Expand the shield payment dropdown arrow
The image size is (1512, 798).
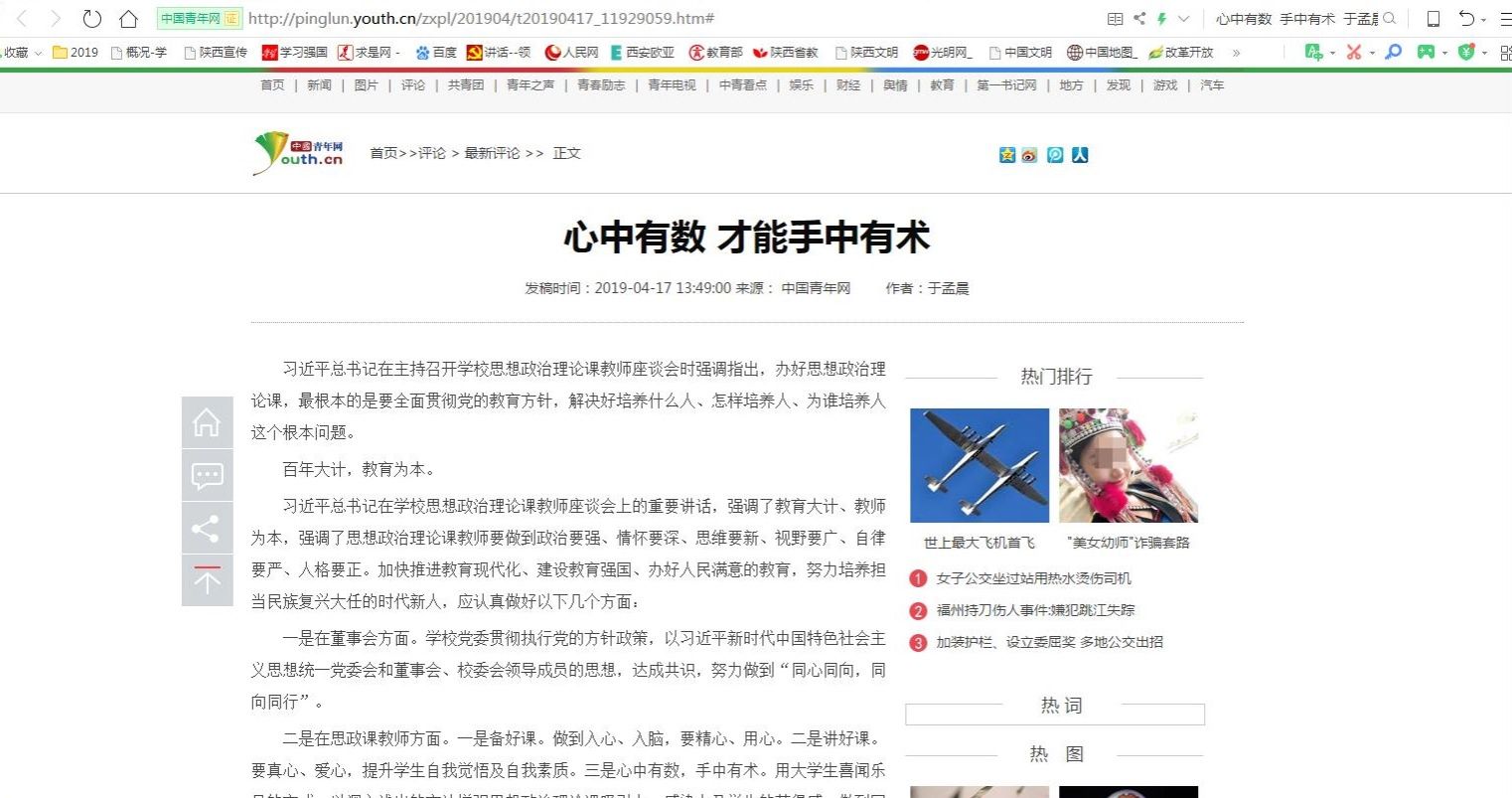tap(1484, 53)
